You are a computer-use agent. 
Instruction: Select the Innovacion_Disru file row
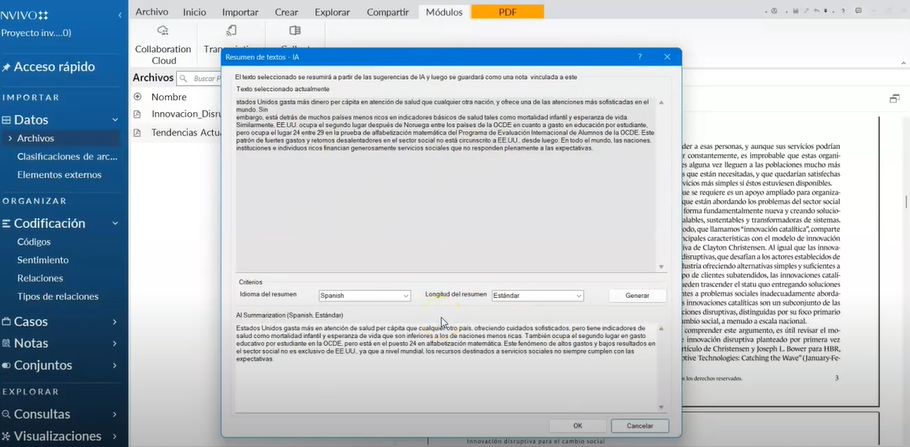point(176,114)
